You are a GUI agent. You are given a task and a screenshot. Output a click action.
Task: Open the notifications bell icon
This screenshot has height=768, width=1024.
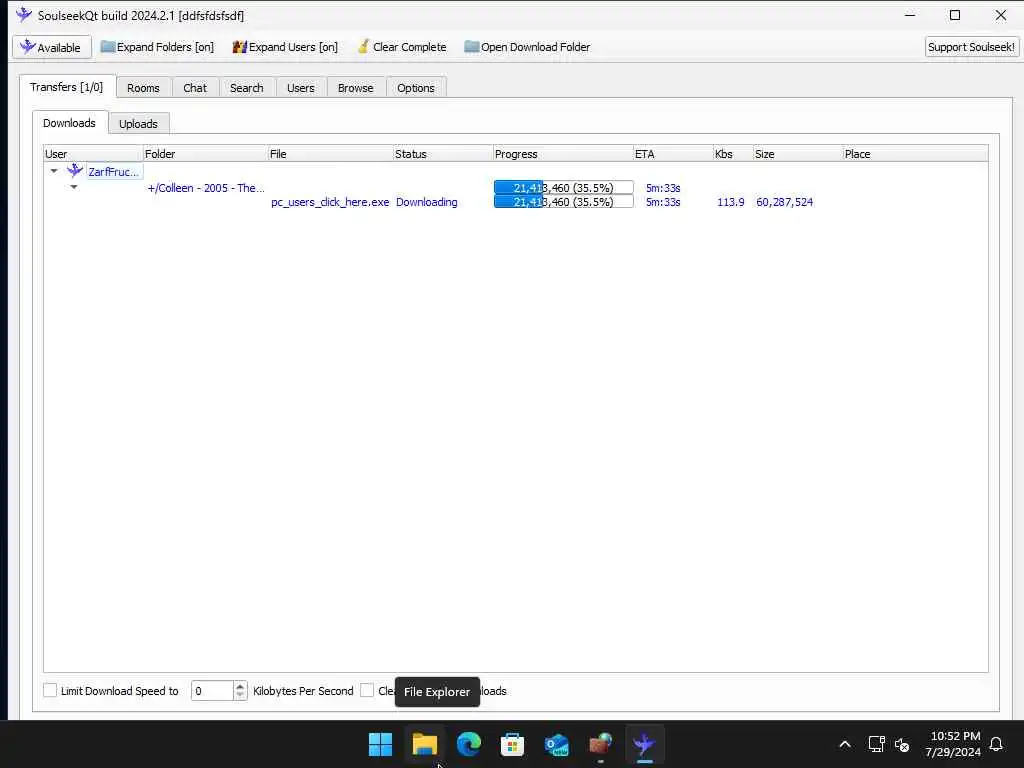point(997,744)
